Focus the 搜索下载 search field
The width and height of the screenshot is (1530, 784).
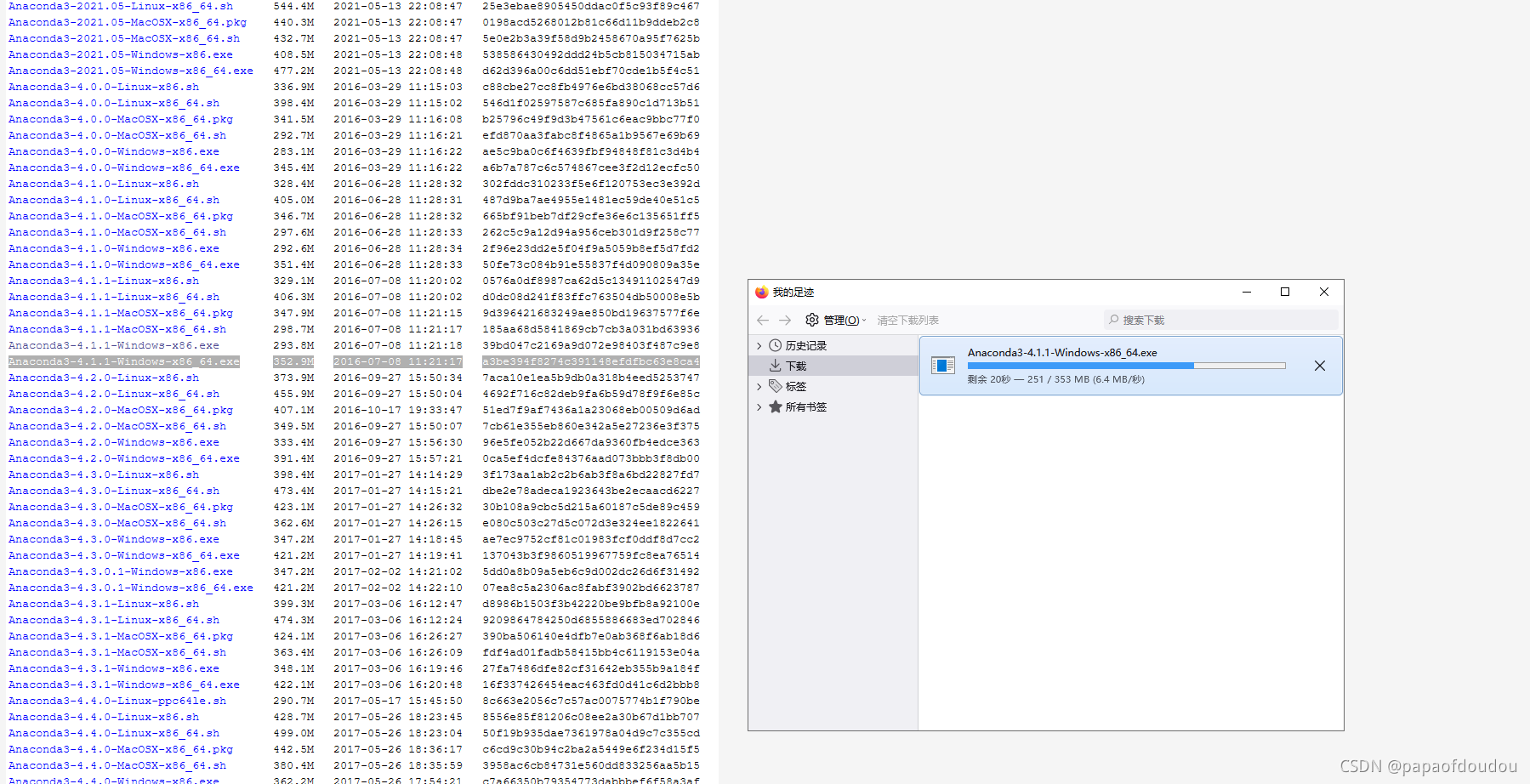pos(1221,320)
